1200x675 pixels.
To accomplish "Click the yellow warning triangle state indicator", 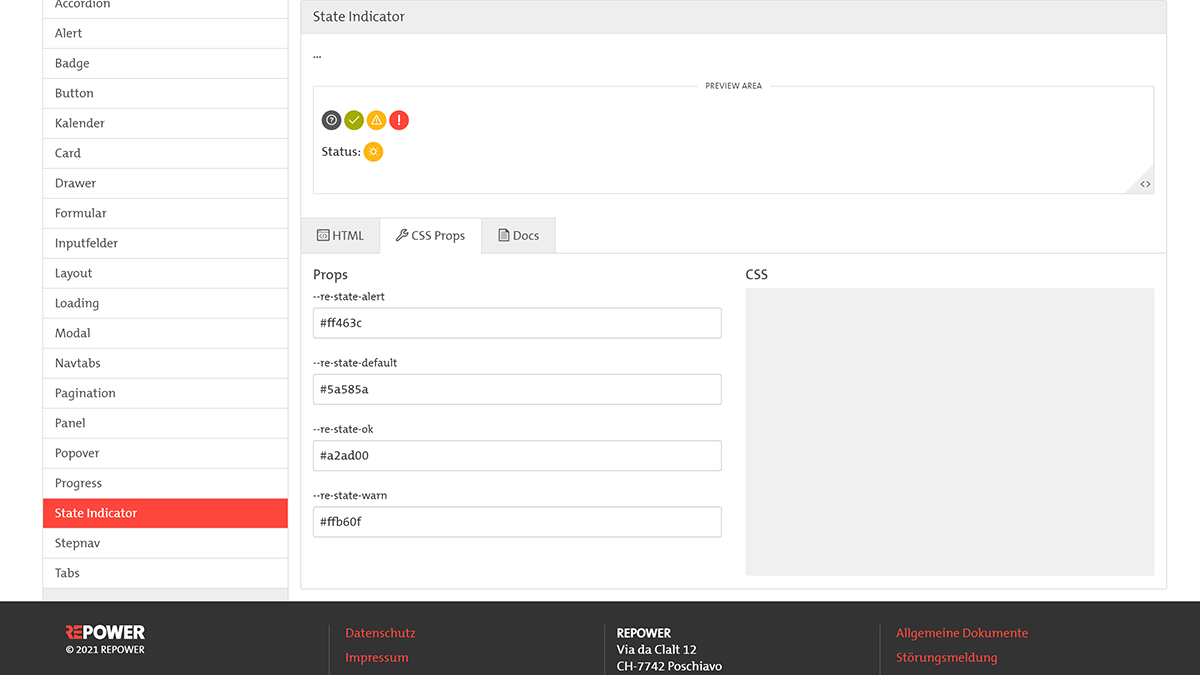I will click(x=376, y=119).
